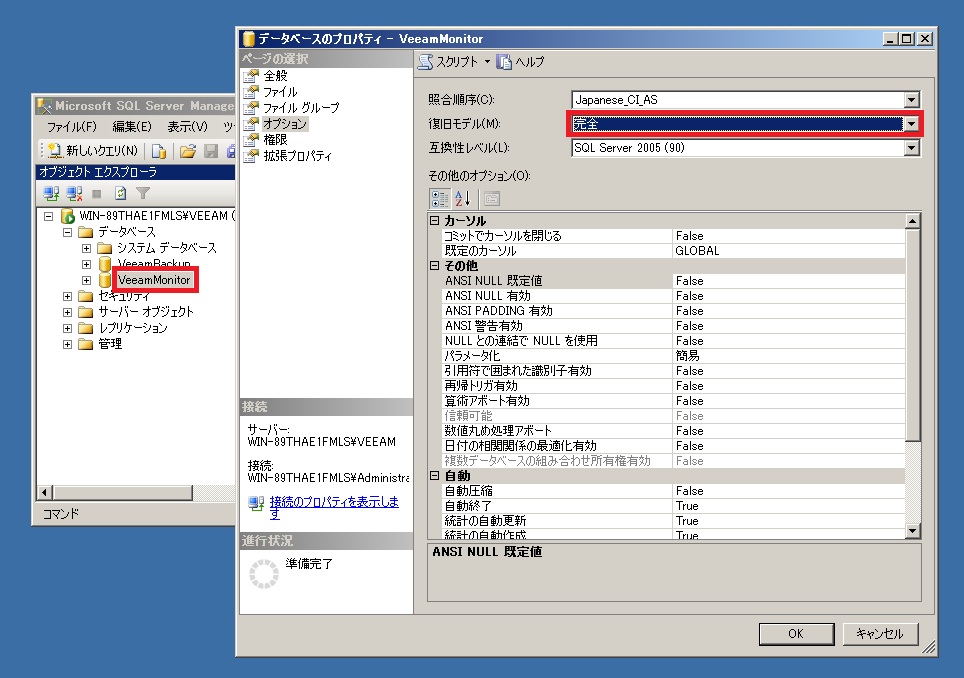Click the property pages icon in grid toolbar
The width and height of the screenshot is (964, 678).
pos(492,199)
